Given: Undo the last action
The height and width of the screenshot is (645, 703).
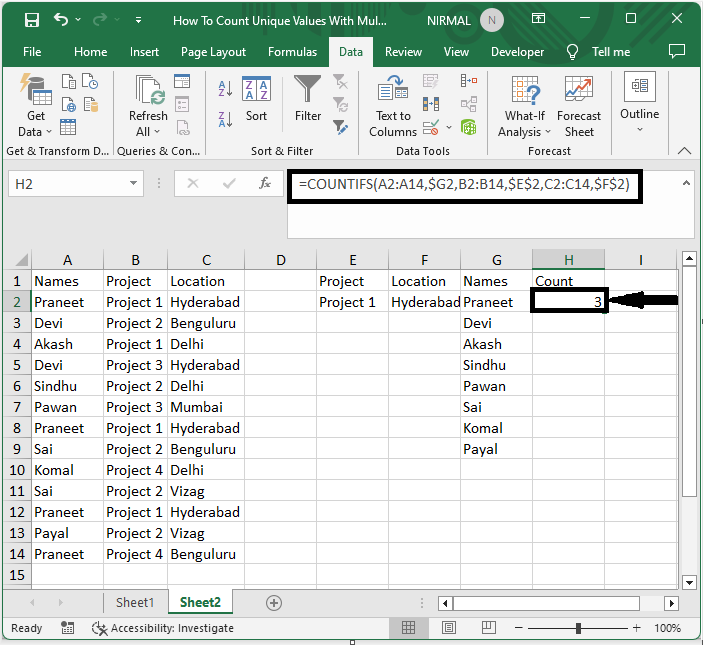Looking at the screenshot, I should click(61, 20).
